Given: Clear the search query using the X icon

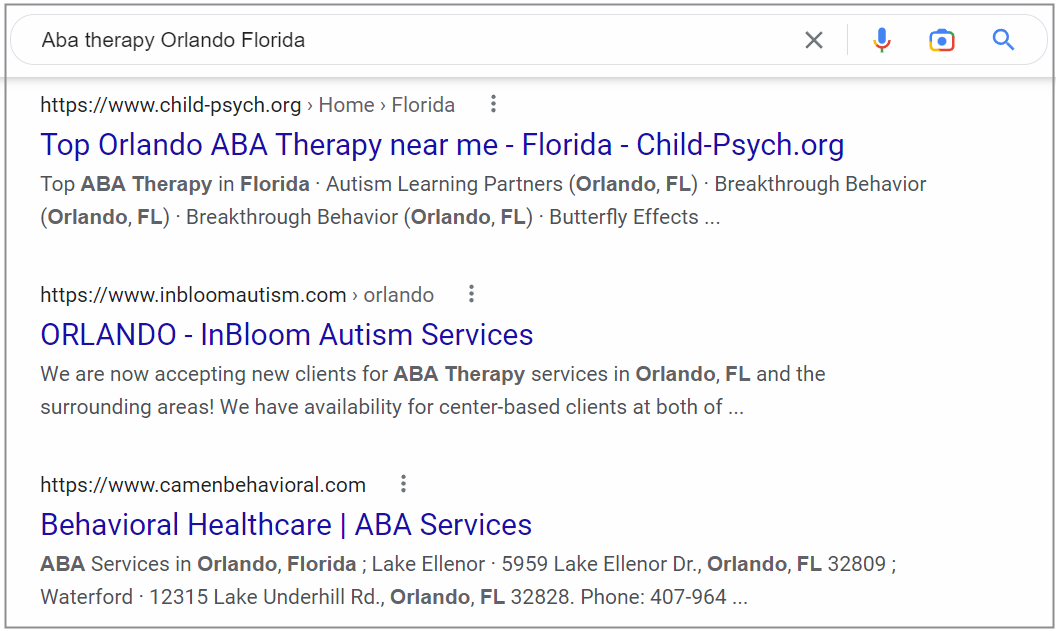Looking at the screenshot, I should click(x=814, y=39).
